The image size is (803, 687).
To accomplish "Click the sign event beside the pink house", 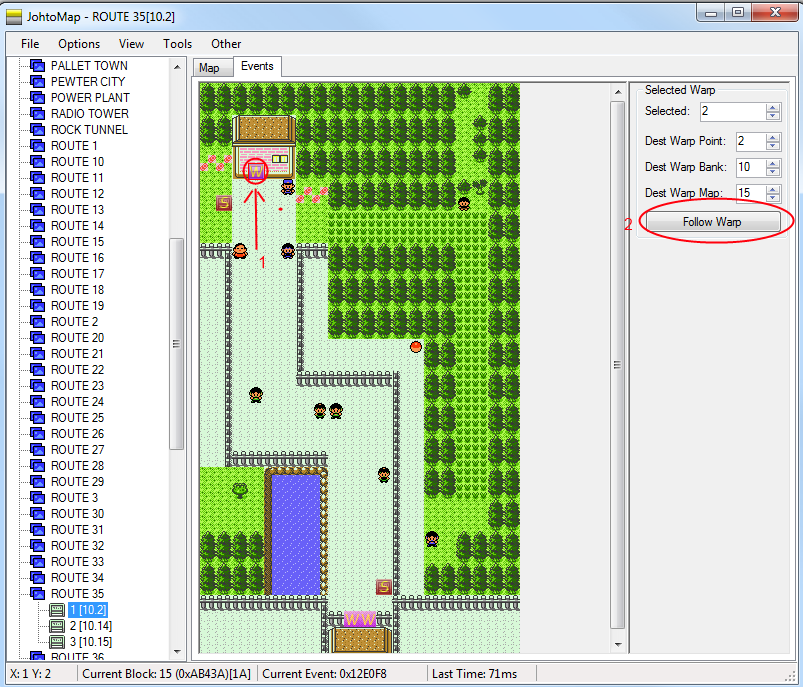I will click(224, 203).
